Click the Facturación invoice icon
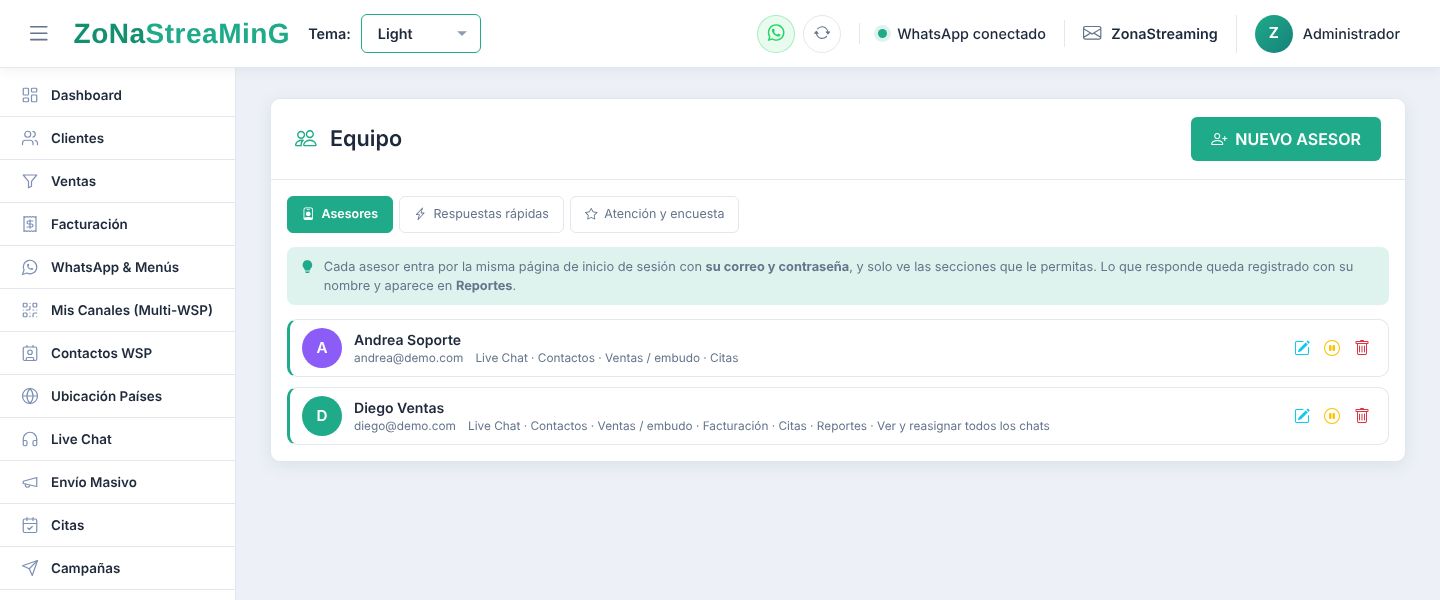The image size is (1440, 600). pos(30,224)
